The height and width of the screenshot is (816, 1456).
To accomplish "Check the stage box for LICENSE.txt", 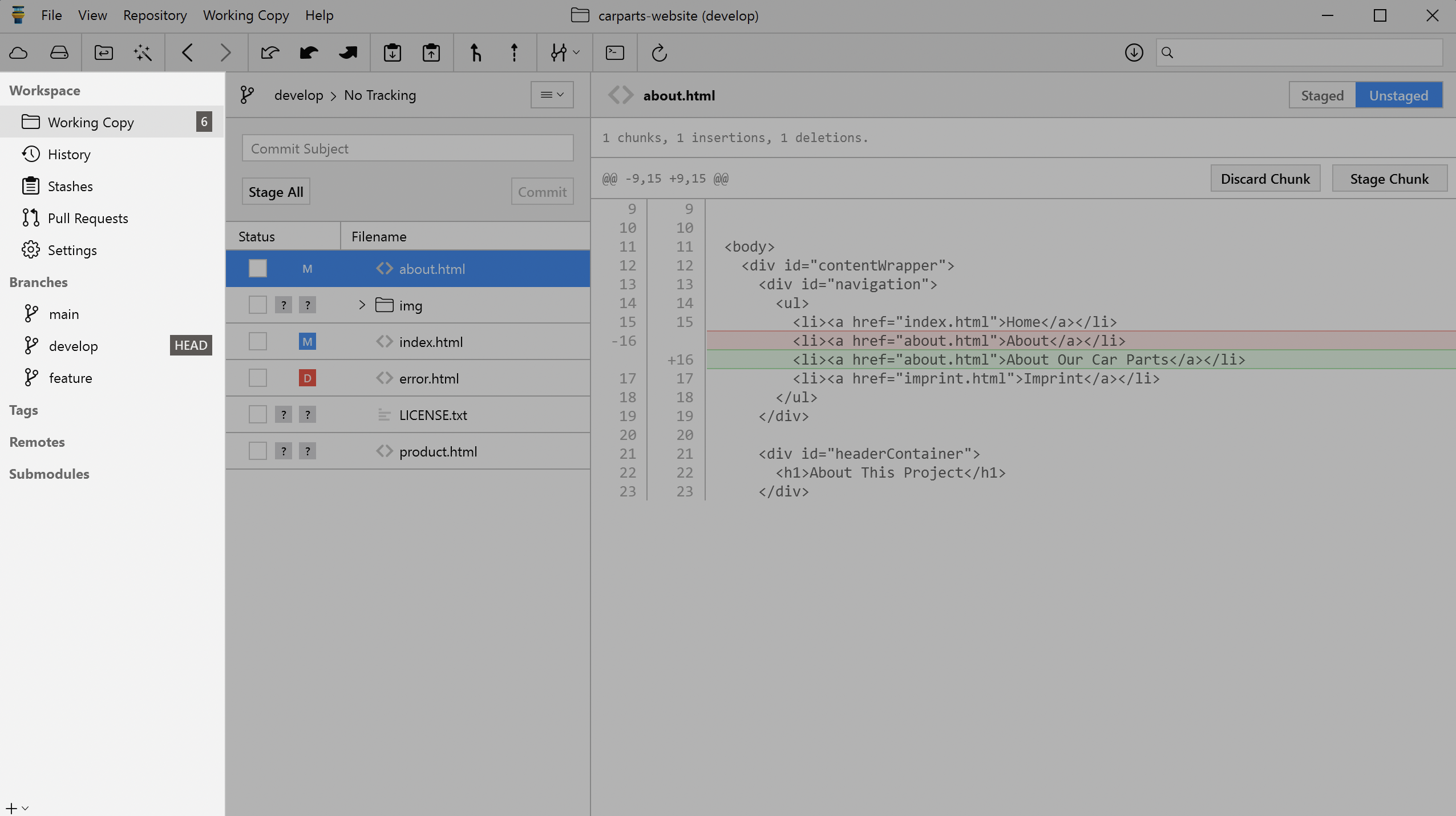I will coord(258,415).
